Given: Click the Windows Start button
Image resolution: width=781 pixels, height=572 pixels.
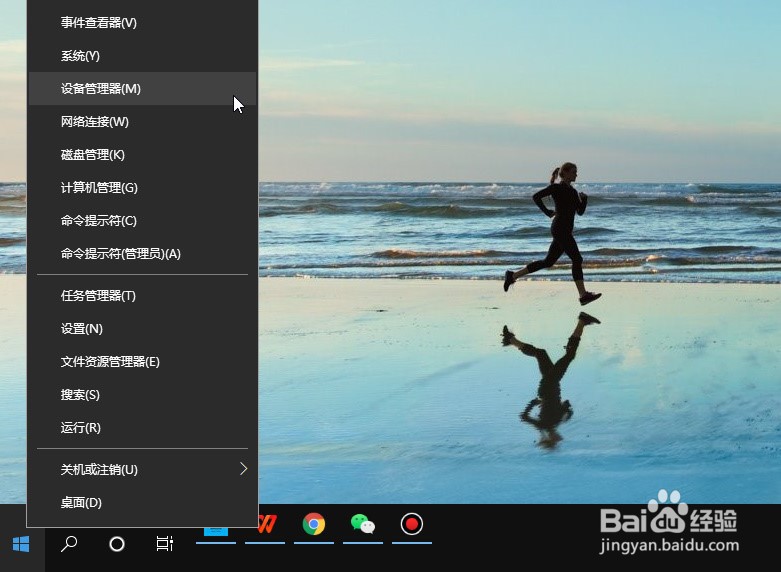Looking at the screenshot, I should coord(21,544).
